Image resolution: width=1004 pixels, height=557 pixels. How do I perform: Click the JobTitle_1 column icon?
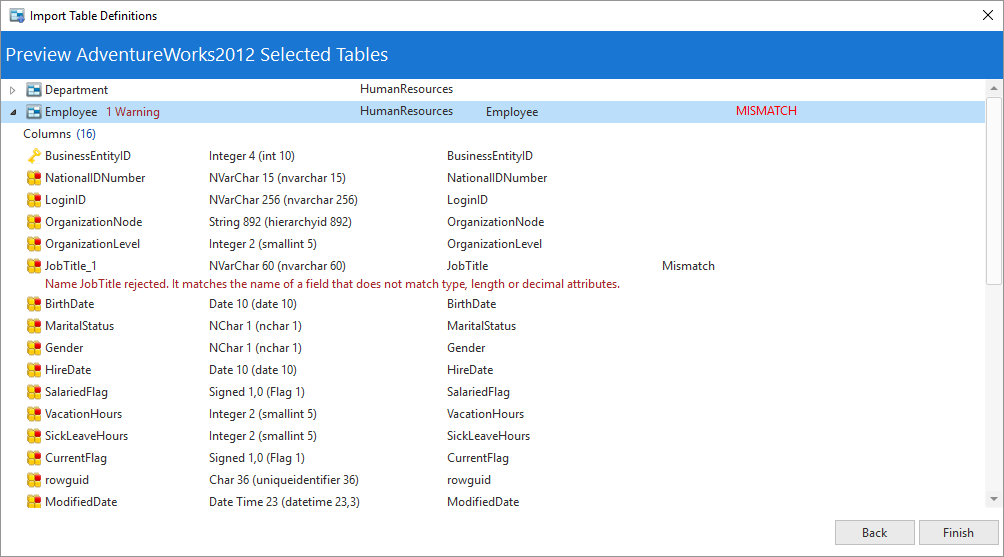pos(34,266)
